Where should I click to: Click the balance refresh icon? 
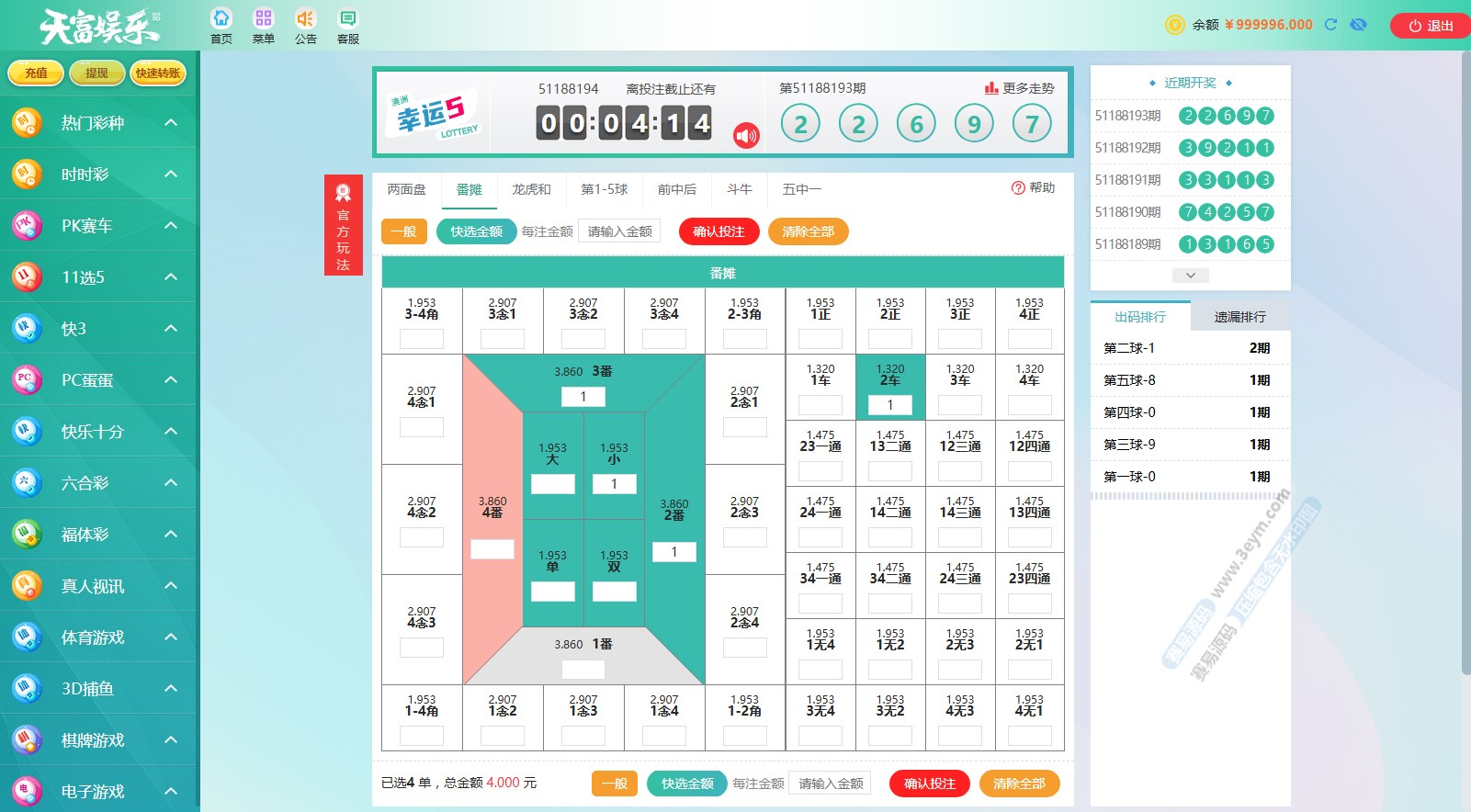click(x=1330, y=25)
